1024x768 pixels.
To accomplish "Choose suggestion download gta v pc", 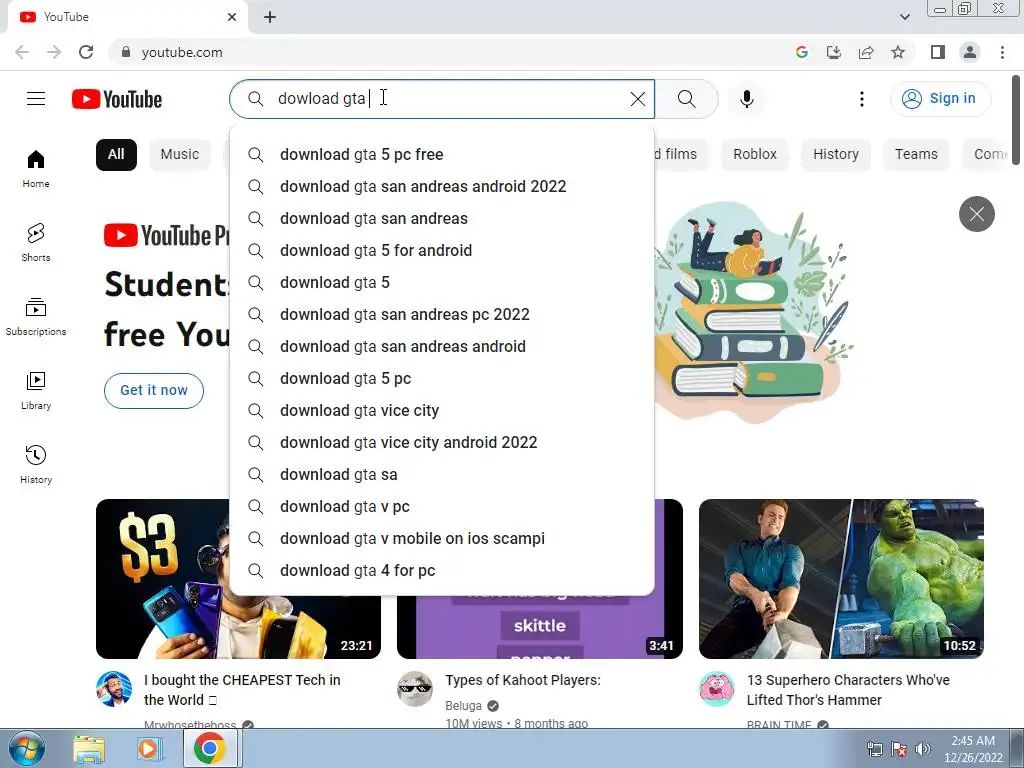I will [442, 507].
